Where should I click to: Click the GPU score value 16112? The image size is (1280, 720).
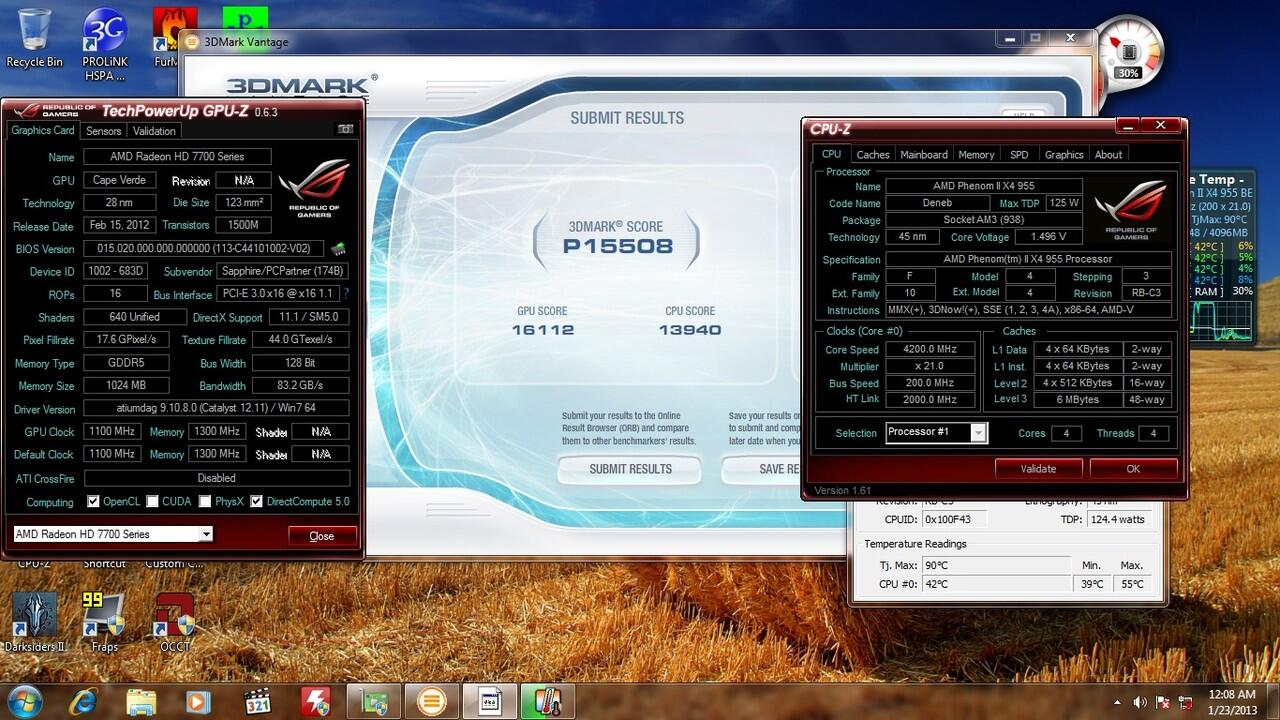[542, 330]
